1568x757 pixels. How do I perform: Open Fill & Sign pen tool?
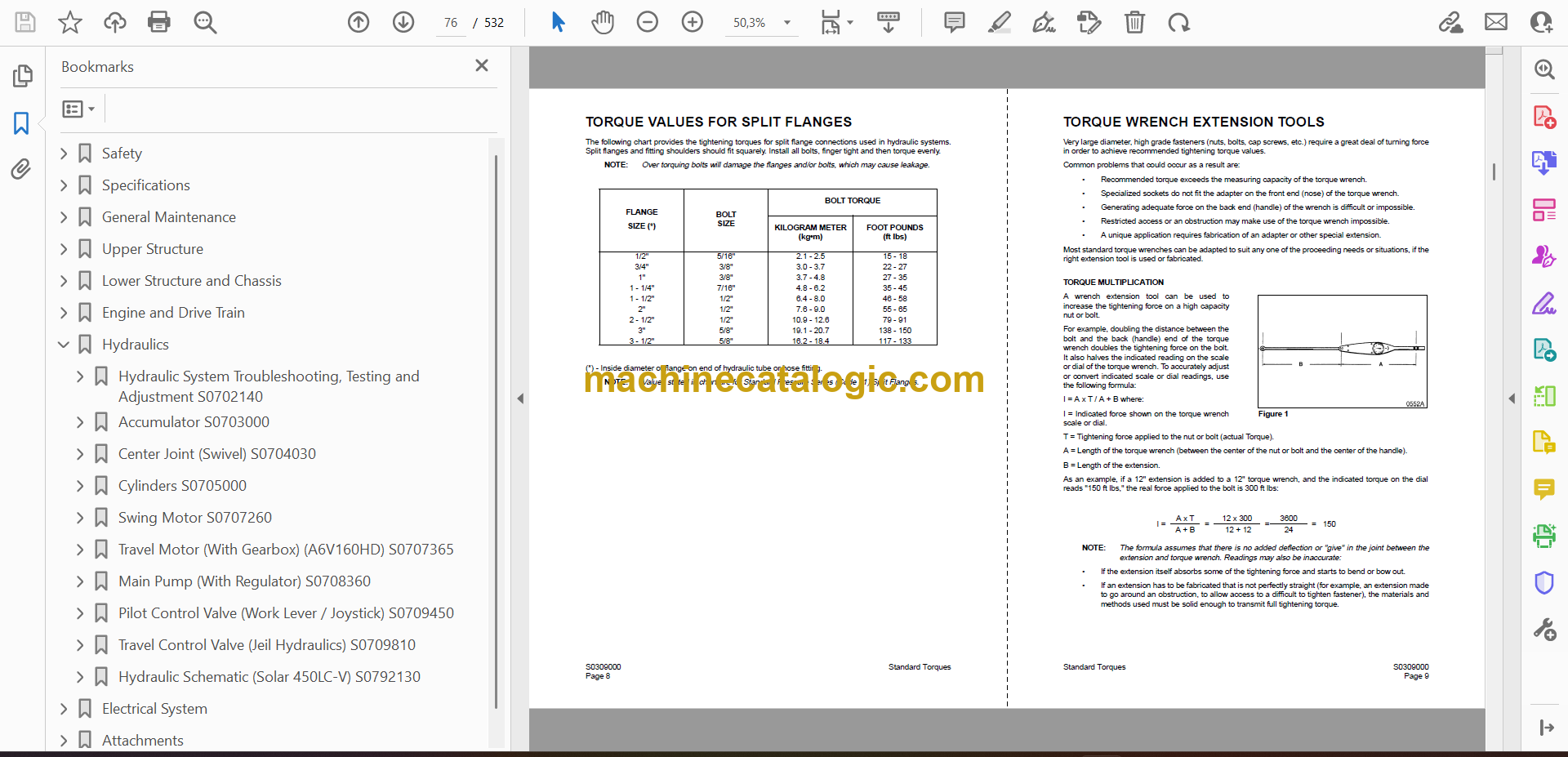tap(1543, 304)
